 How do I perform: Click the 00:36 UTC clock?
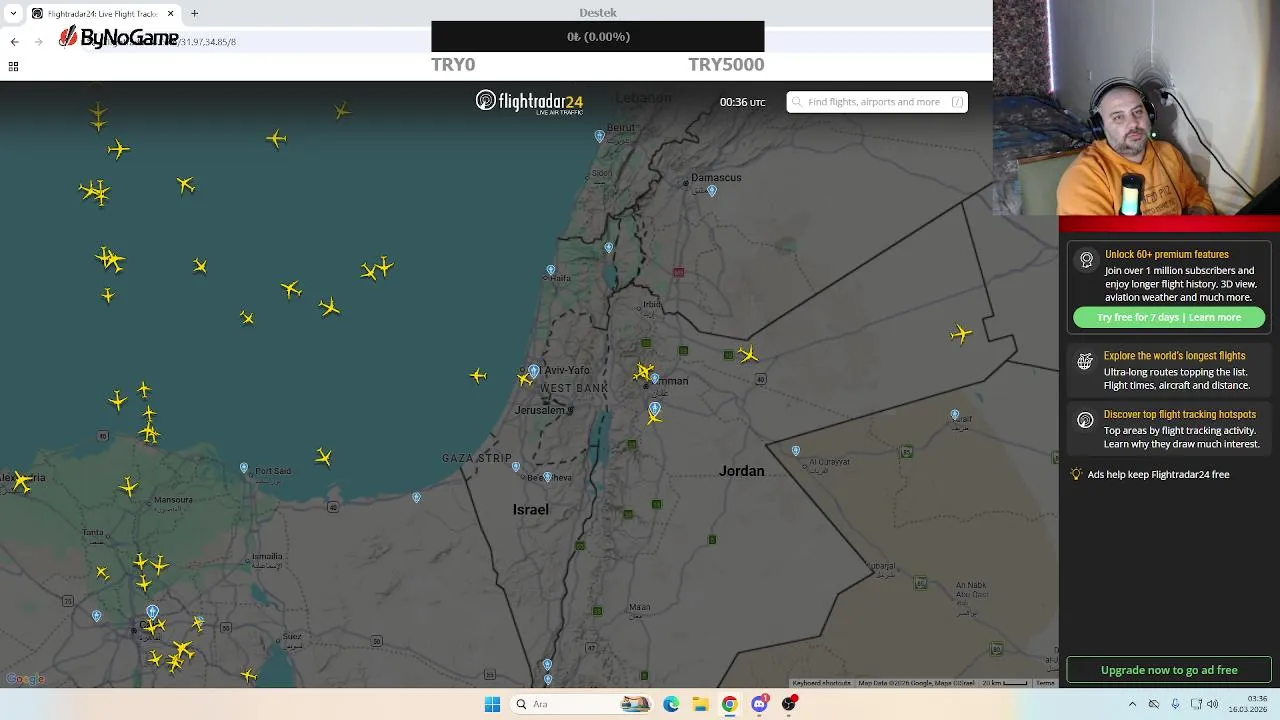[742, 102]
